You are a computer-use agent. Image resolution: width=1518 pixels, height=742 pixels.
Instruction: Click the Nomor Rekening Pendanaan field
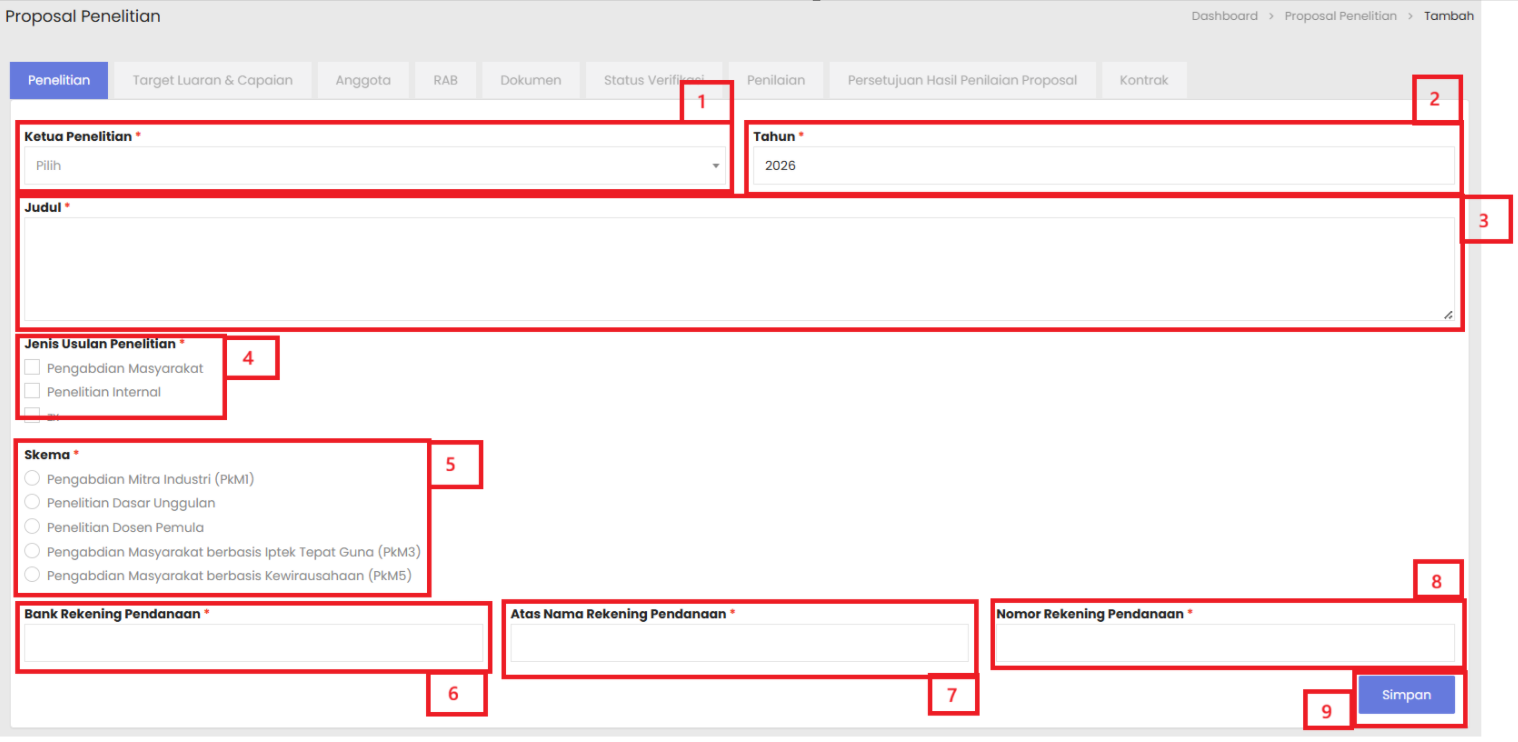point(1225,643)
